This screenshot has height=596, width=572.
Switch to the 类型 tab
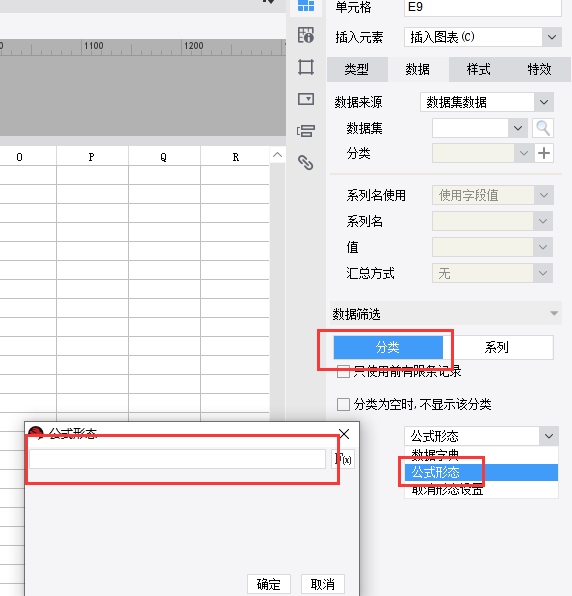pos(357,70)
